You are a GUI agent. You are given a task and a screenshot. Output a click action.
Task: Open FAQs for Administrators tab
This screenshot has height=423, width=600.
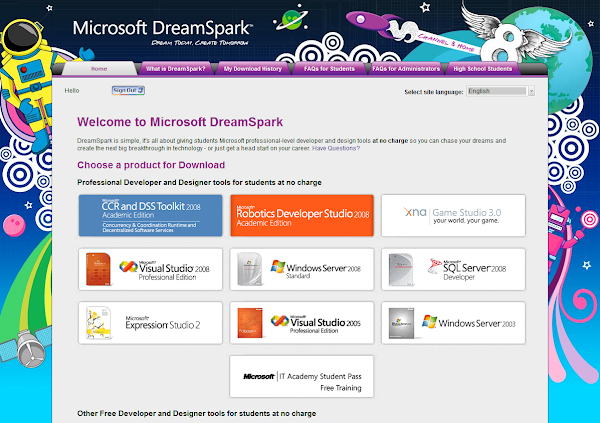(x=406, y=69)
